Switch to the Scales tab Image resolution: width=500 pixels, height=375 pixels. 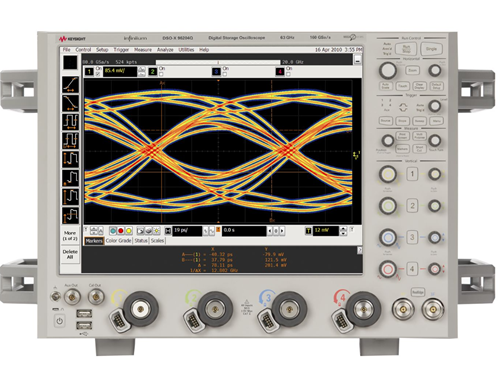tap(157, 240)
